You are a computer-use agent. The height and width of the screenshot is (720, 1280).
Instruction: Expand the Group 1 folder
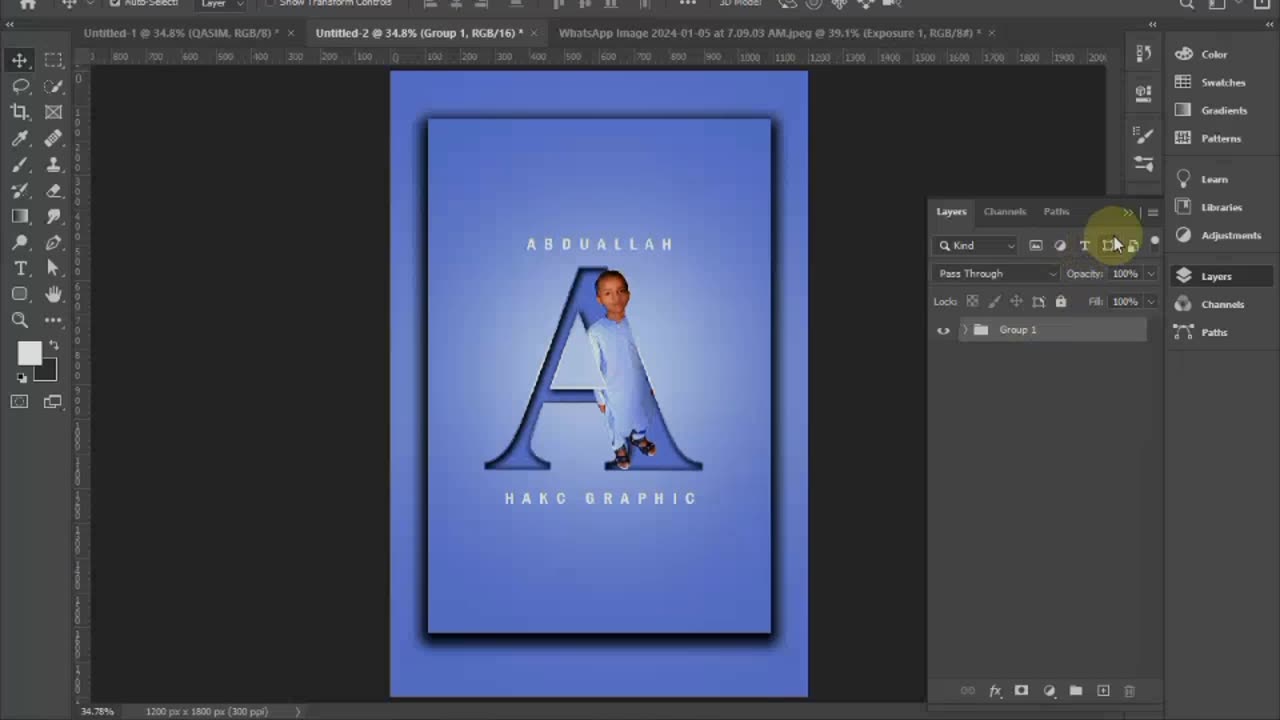click(965, 330)
